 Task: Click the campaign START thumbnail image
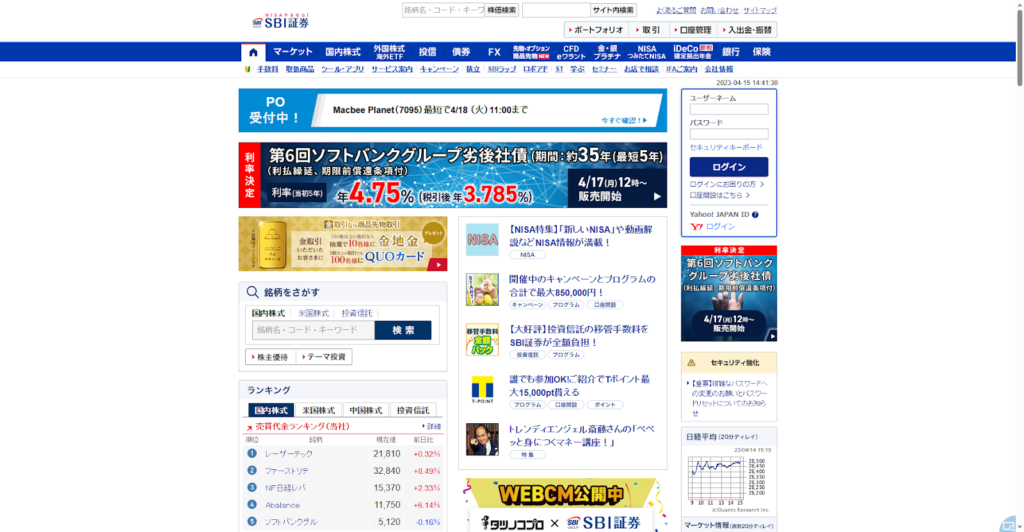tap(482, 289)
